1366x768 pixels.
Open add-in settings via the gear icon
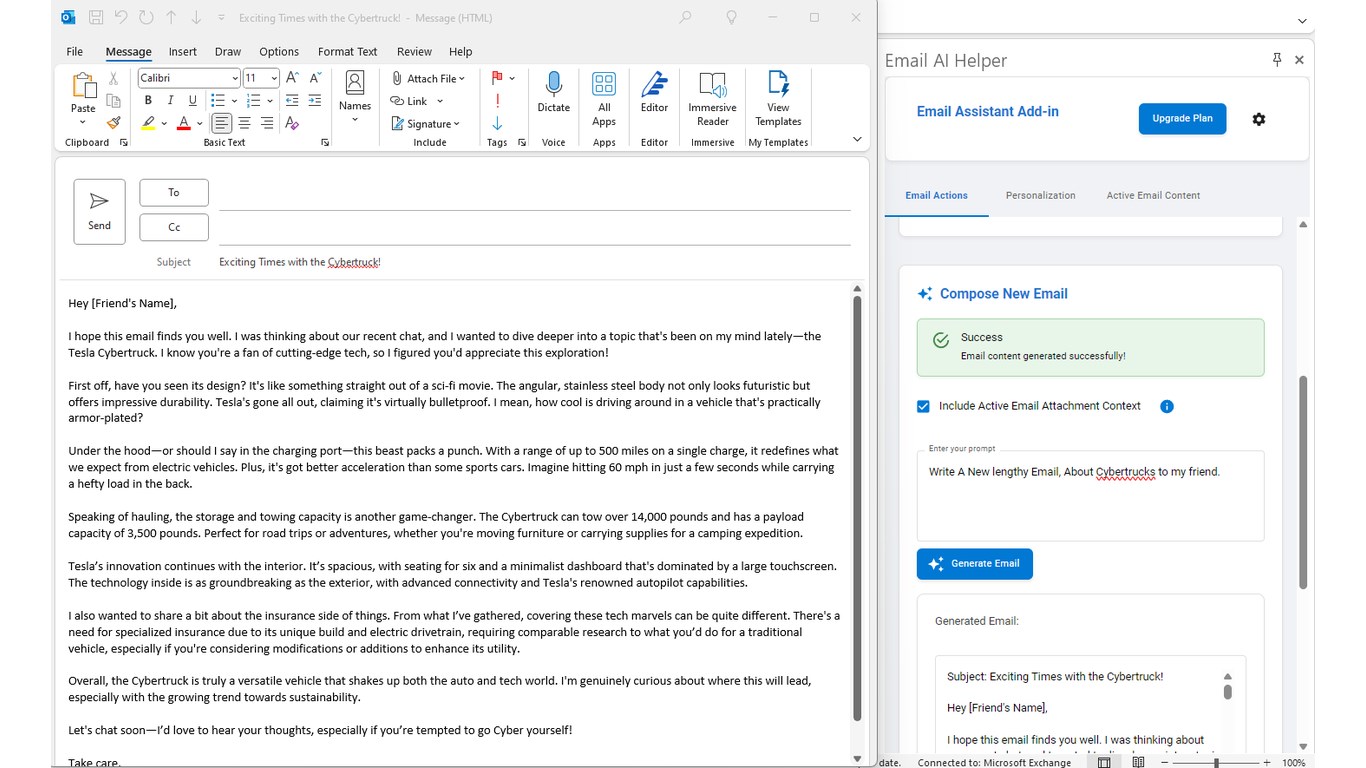pyautogui.click(x=1259, y=119)
